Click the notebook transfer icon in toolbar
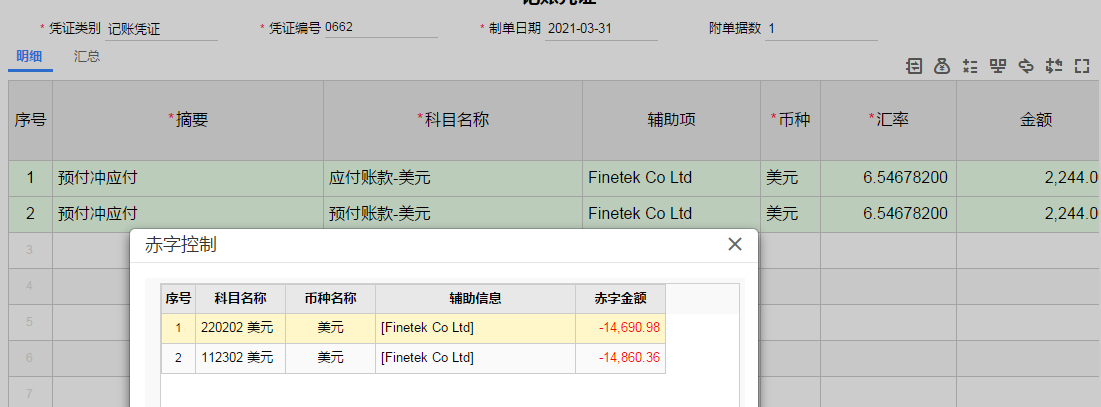 tap(914, 66)
